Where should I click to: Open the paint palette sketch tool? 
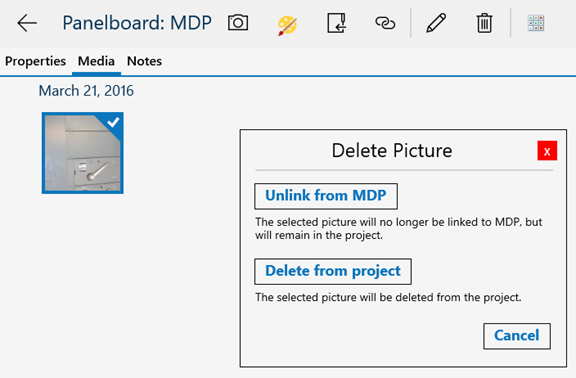point(287,25)
